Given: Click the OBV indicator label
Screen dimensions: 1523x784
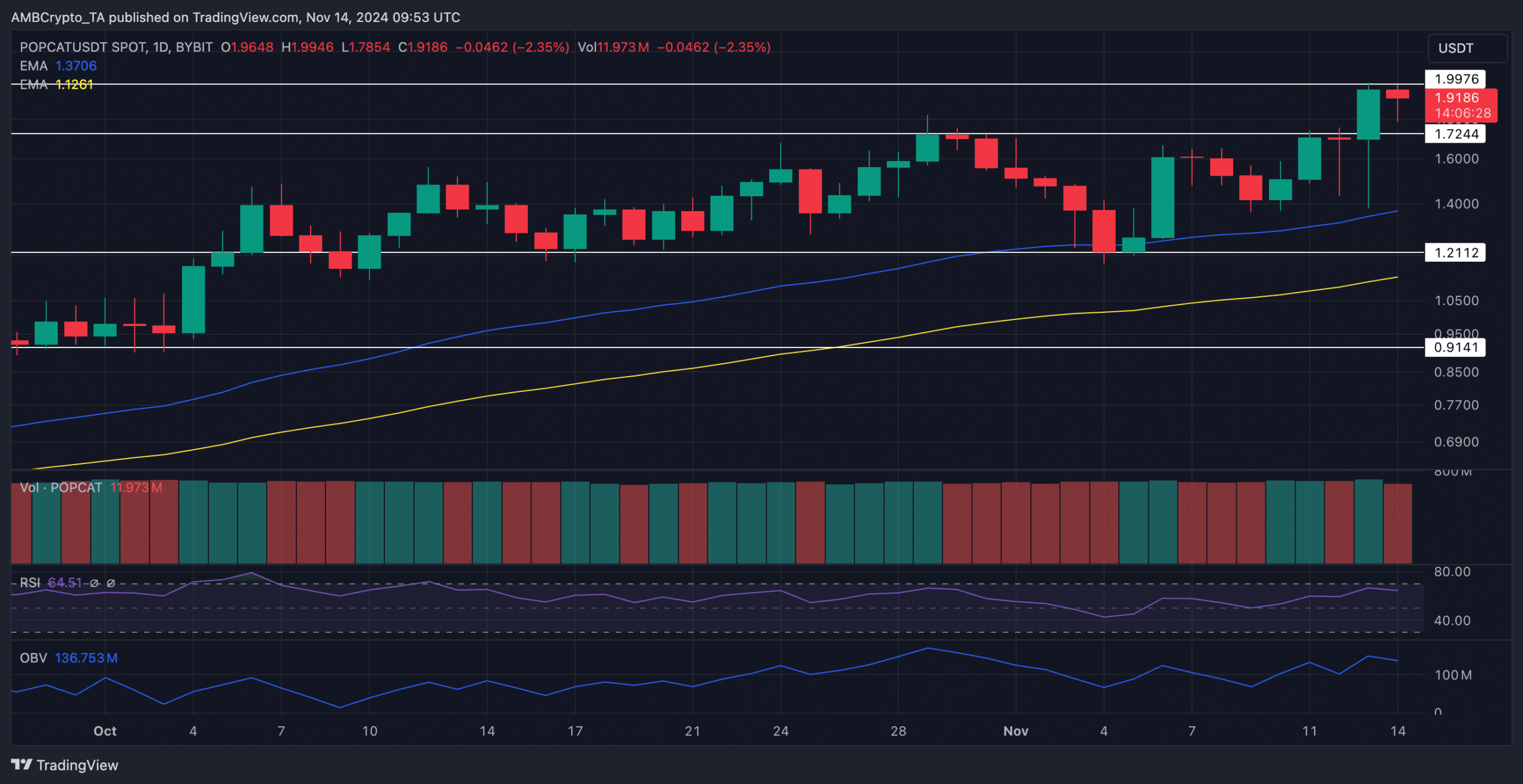Looking at the screenshot, I should (34, 657).
